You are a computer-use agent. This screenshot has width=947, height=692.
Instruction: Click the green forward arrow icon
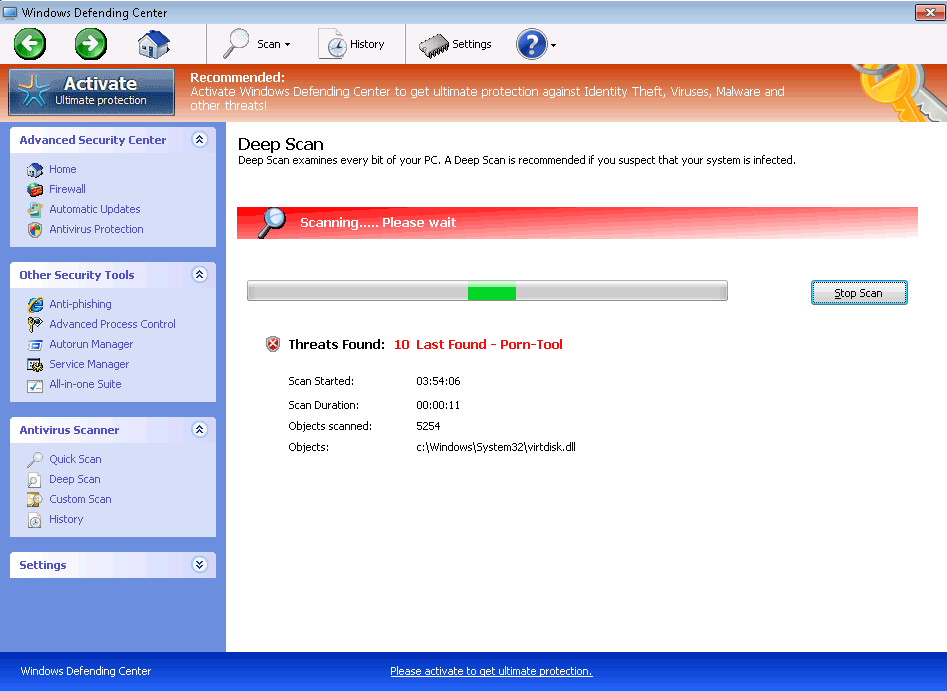[91, 44]
